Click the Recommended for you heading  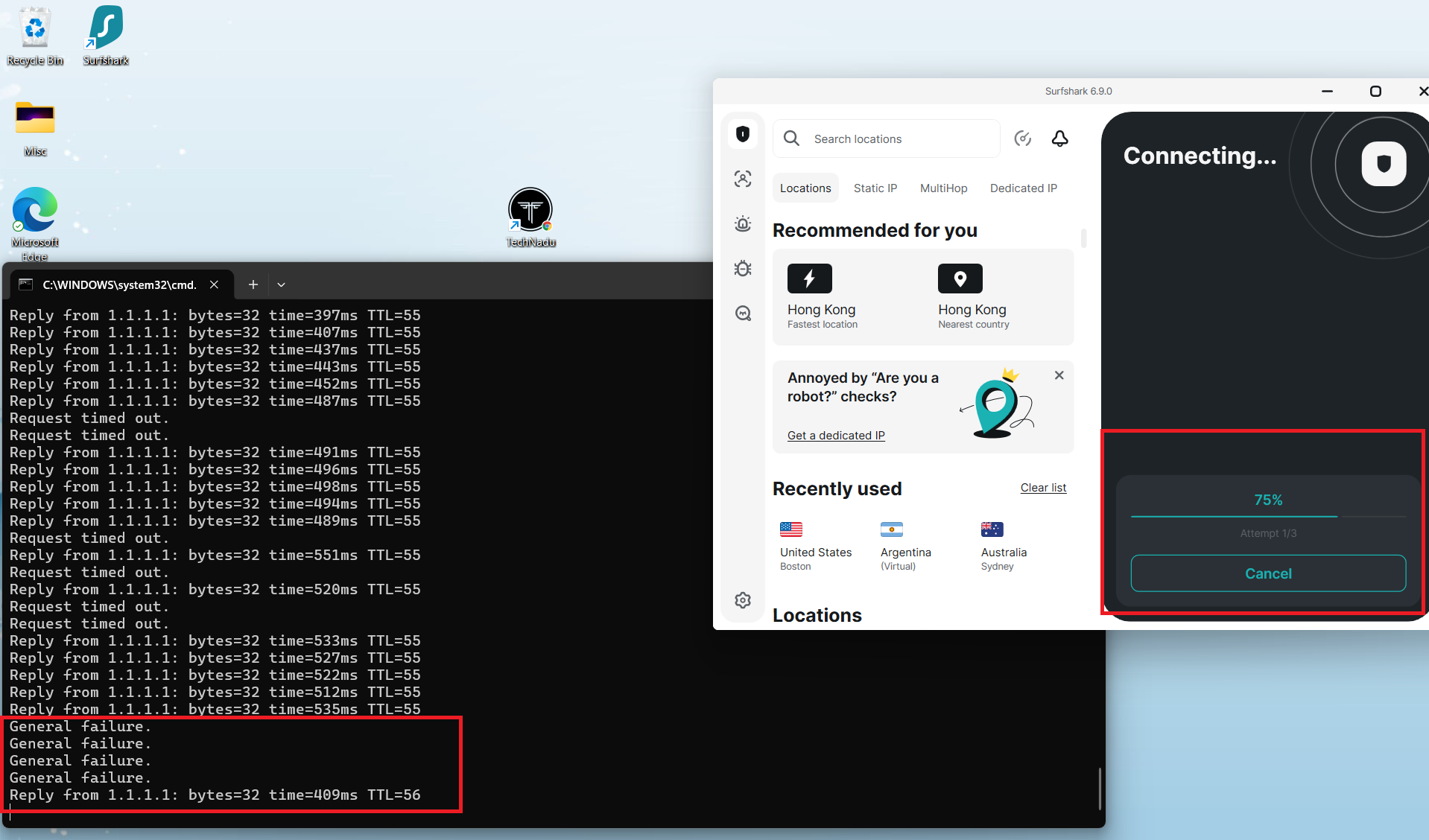pyautogui.click(x=875, y=230)
